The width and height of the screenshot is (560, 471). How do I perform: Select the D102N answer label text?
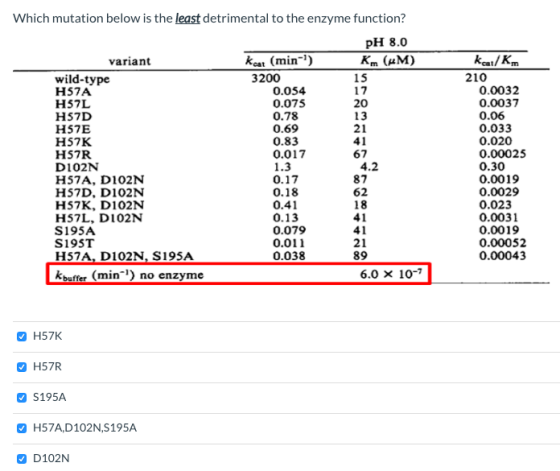(x=51, y=458)
